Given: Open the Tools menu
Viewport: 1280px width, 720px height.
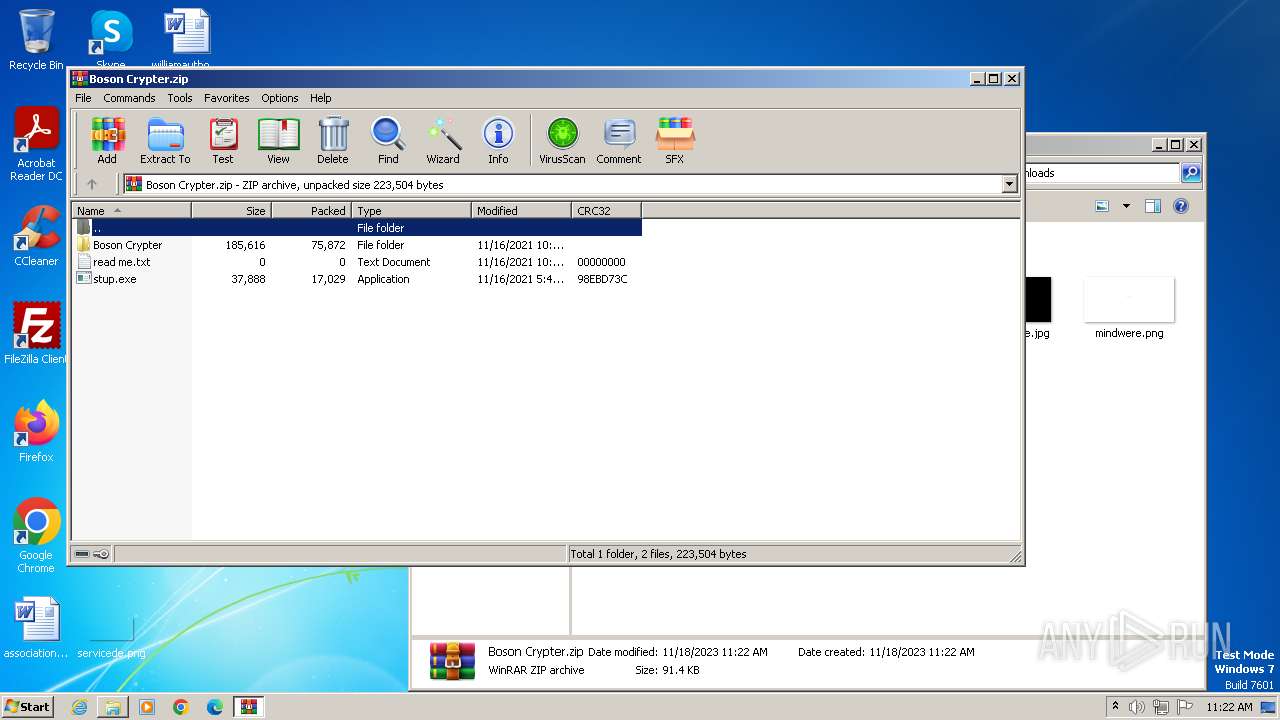Looking at the screenshot, I should [180, 98].
